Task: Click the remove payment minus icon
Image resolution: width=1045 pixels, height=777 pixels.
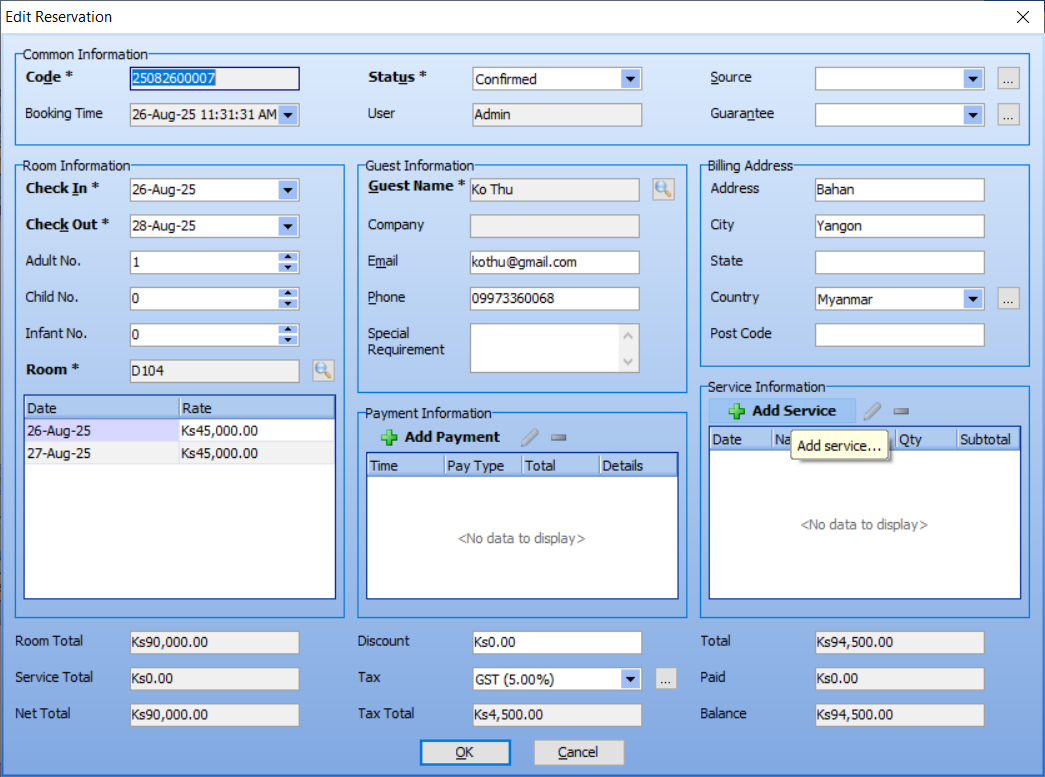Action: [559, 437]
